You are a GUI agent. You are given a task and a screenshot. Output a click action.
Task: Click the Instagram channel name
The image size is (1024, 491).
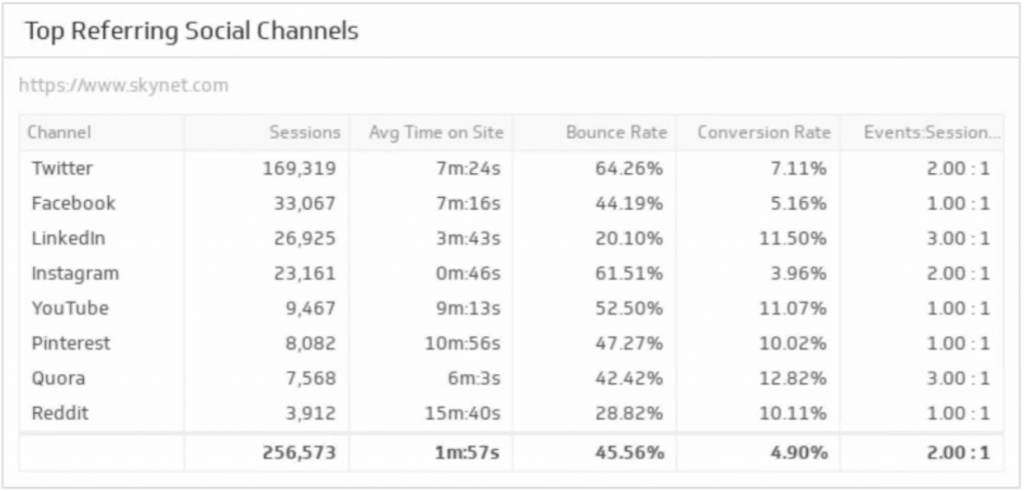click(75, 274)
